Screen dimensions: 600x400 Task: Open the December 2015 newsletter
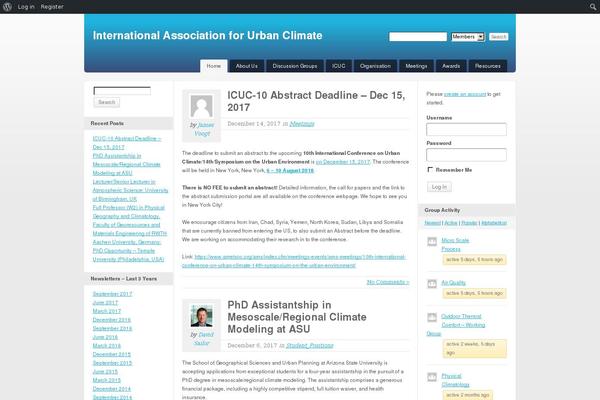pyautogui.click(x=111, y=354)
